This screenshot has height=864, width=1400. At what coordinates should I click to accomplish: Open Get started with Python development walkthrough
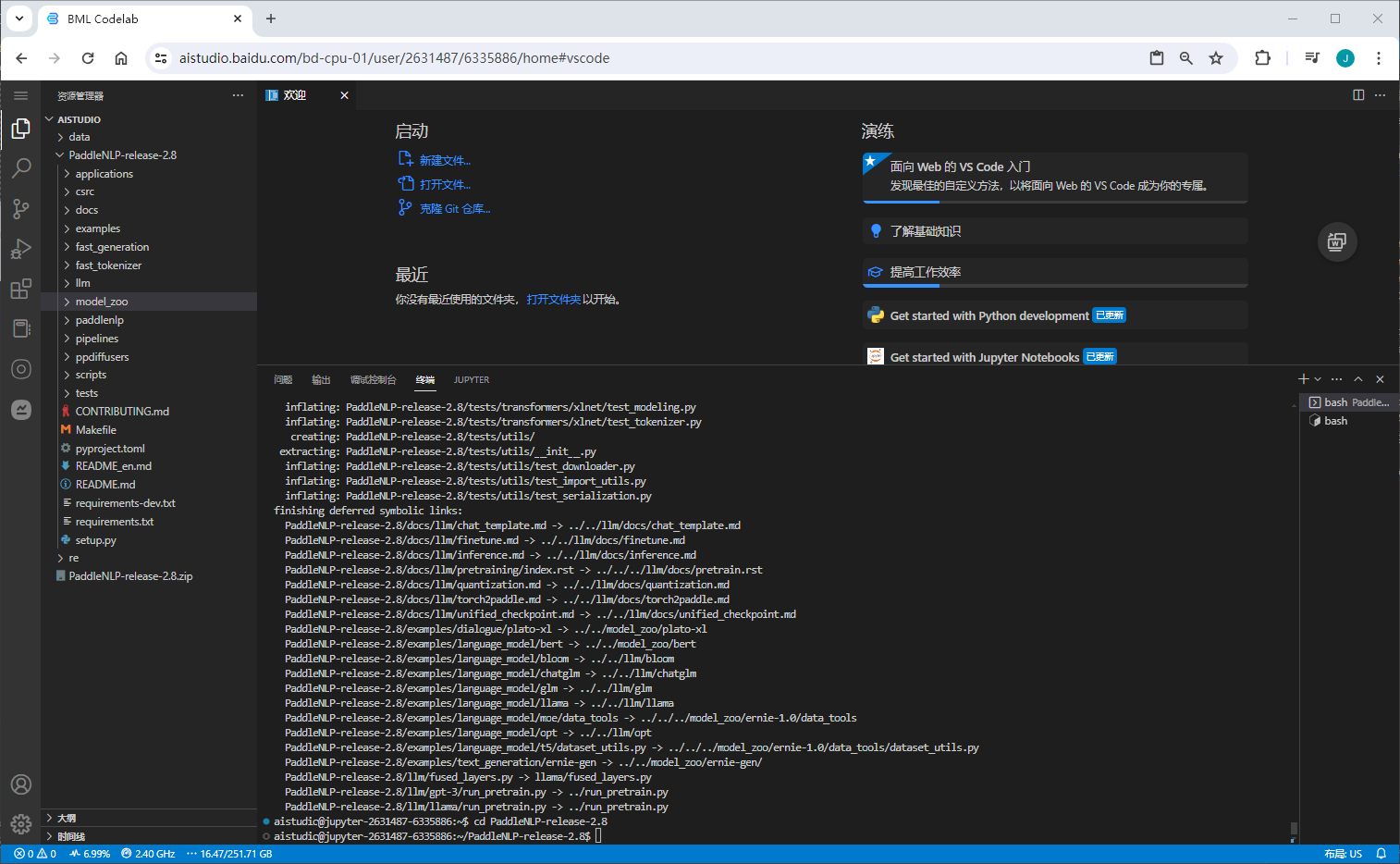tap(1055, 315)
